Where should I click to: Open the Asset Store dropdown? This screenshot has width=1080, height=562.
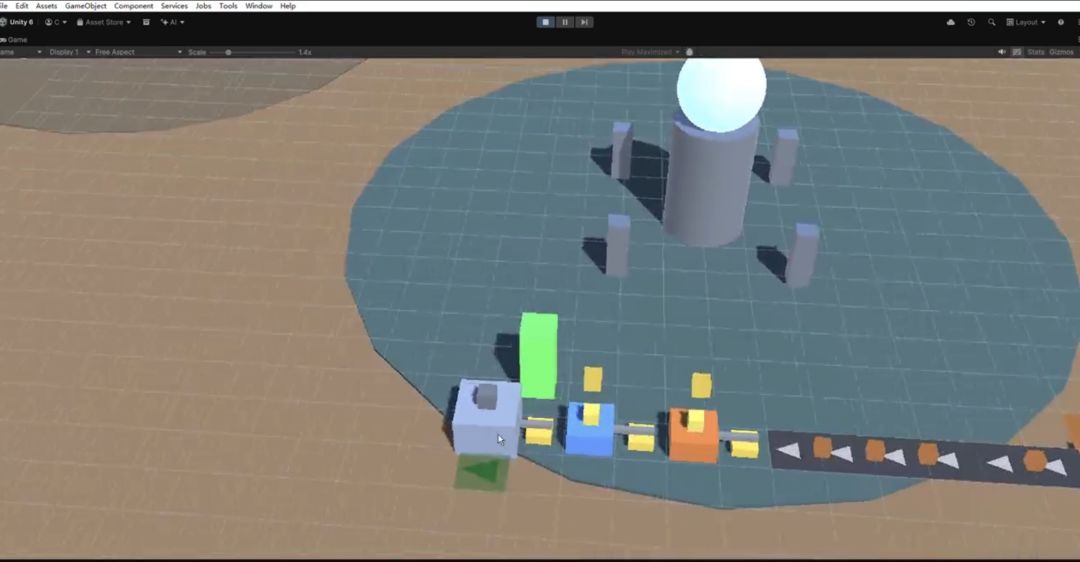[x=103, y=22]
